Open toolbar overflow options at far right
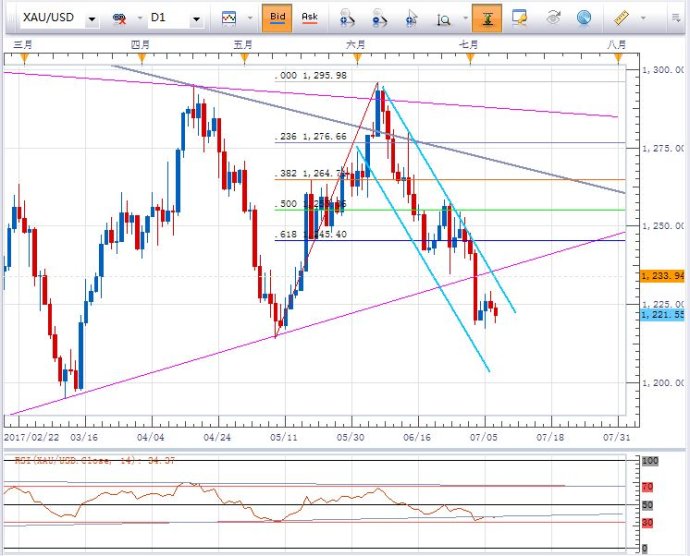The image size is (690, 556). point(676,18)
